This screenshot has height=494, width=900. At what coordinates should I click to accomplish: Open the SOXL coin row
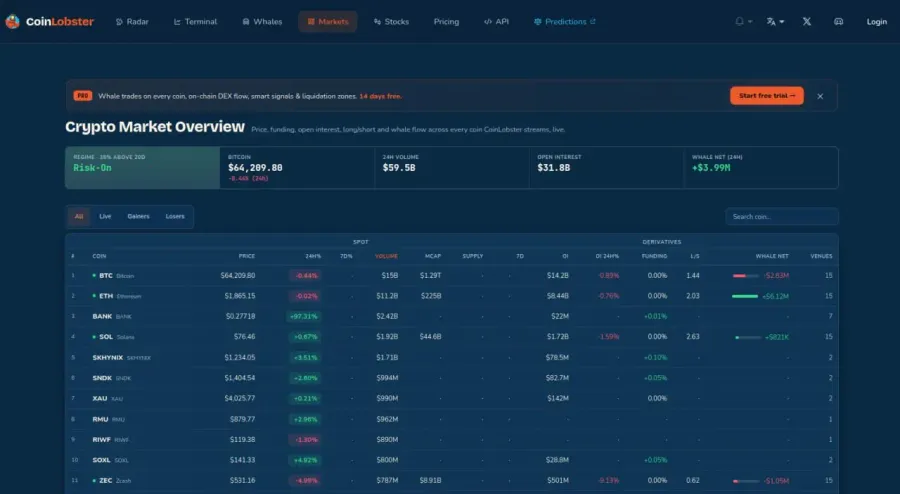[452, 460]
